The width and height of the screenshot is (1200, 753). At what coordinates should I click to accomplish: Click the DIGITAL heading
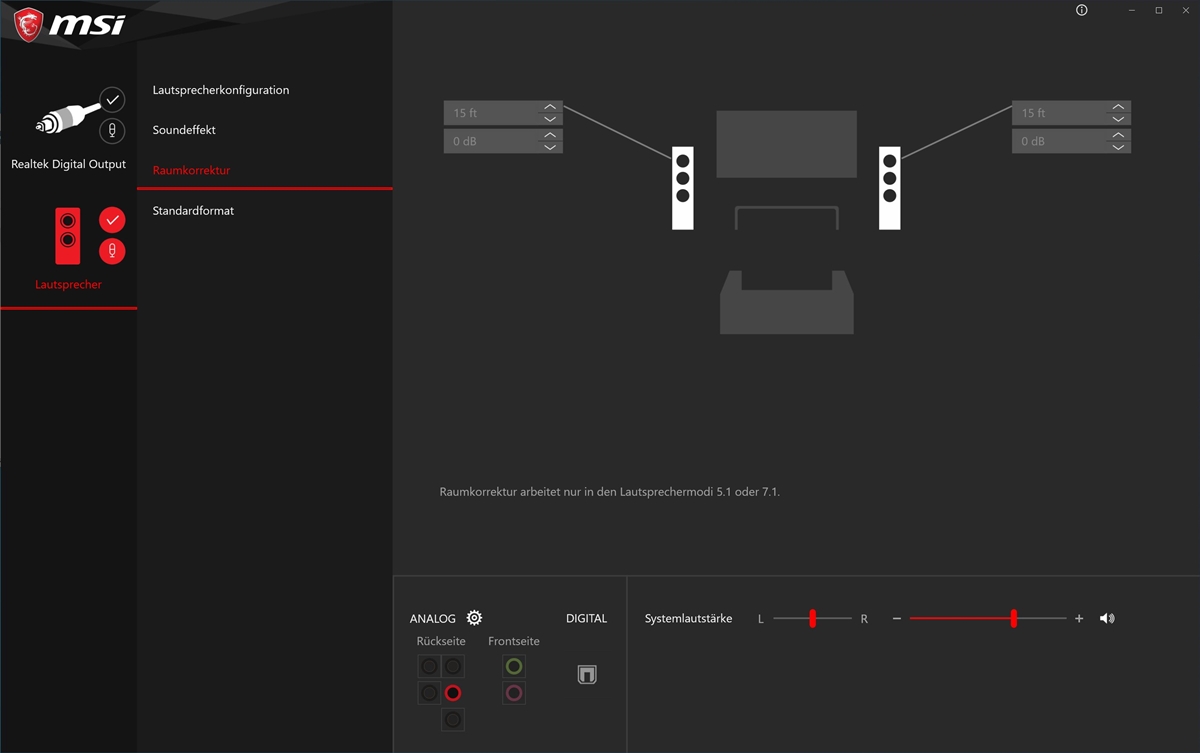587,619
